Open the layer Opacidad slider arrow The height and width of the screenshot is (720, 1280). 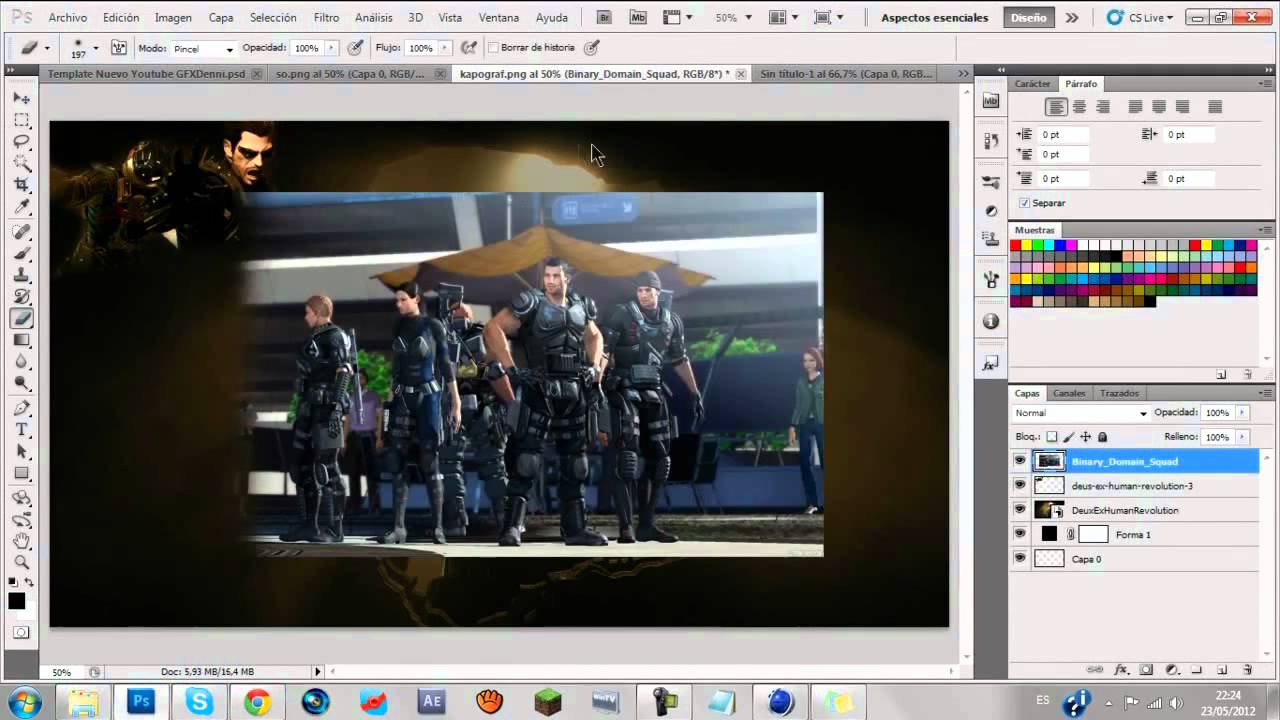pos(1242,413)
